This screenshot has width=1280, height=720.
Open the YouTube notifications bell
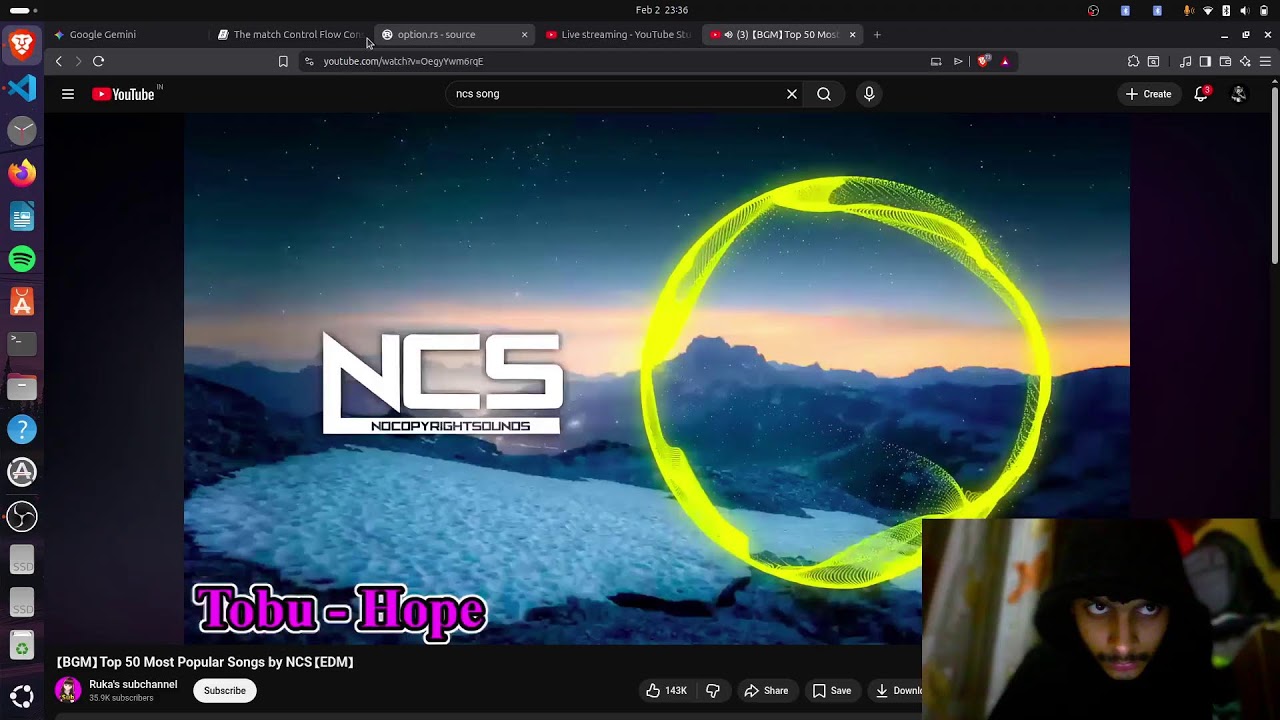point(1201,94)
